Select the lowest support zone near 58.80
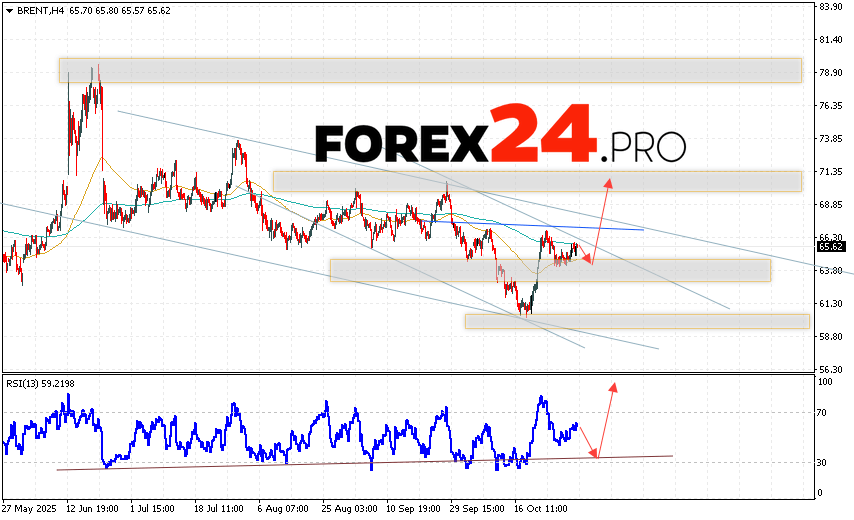854x520 pixels. point(637,321)
